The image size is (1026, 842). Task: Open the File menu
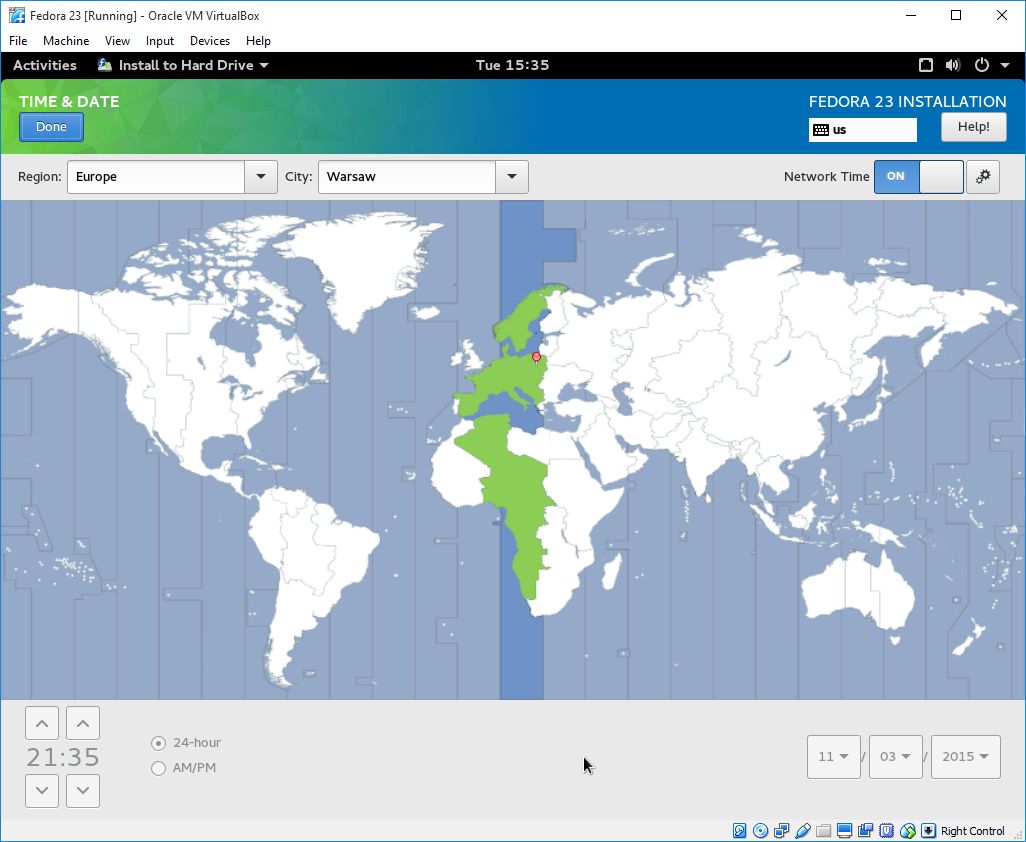[x=18, y=41]
